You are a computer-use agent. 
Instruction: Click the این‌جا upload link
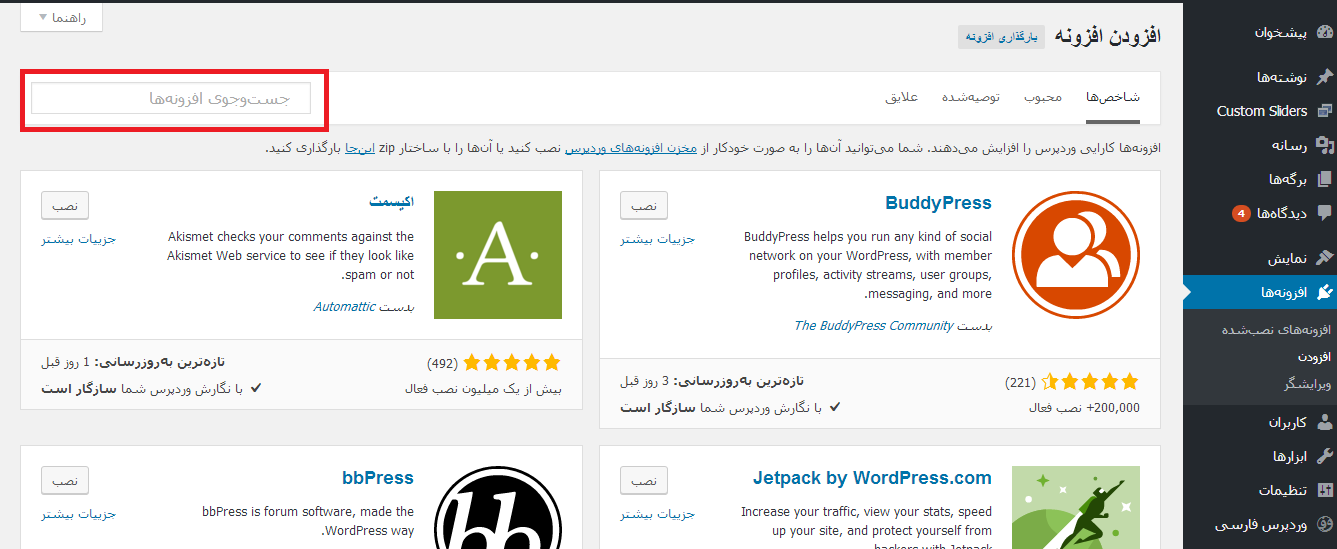pos(360,148)
